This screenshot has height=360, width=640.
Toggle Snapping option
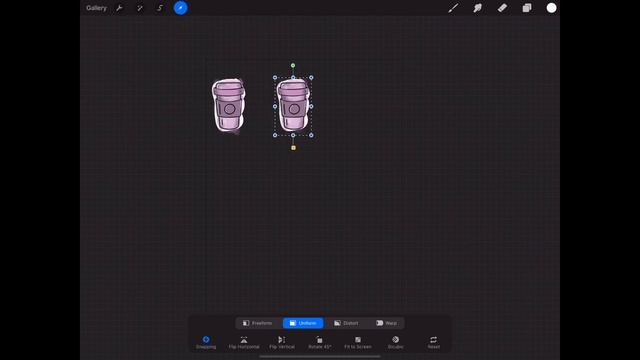[x=206, y=342]
